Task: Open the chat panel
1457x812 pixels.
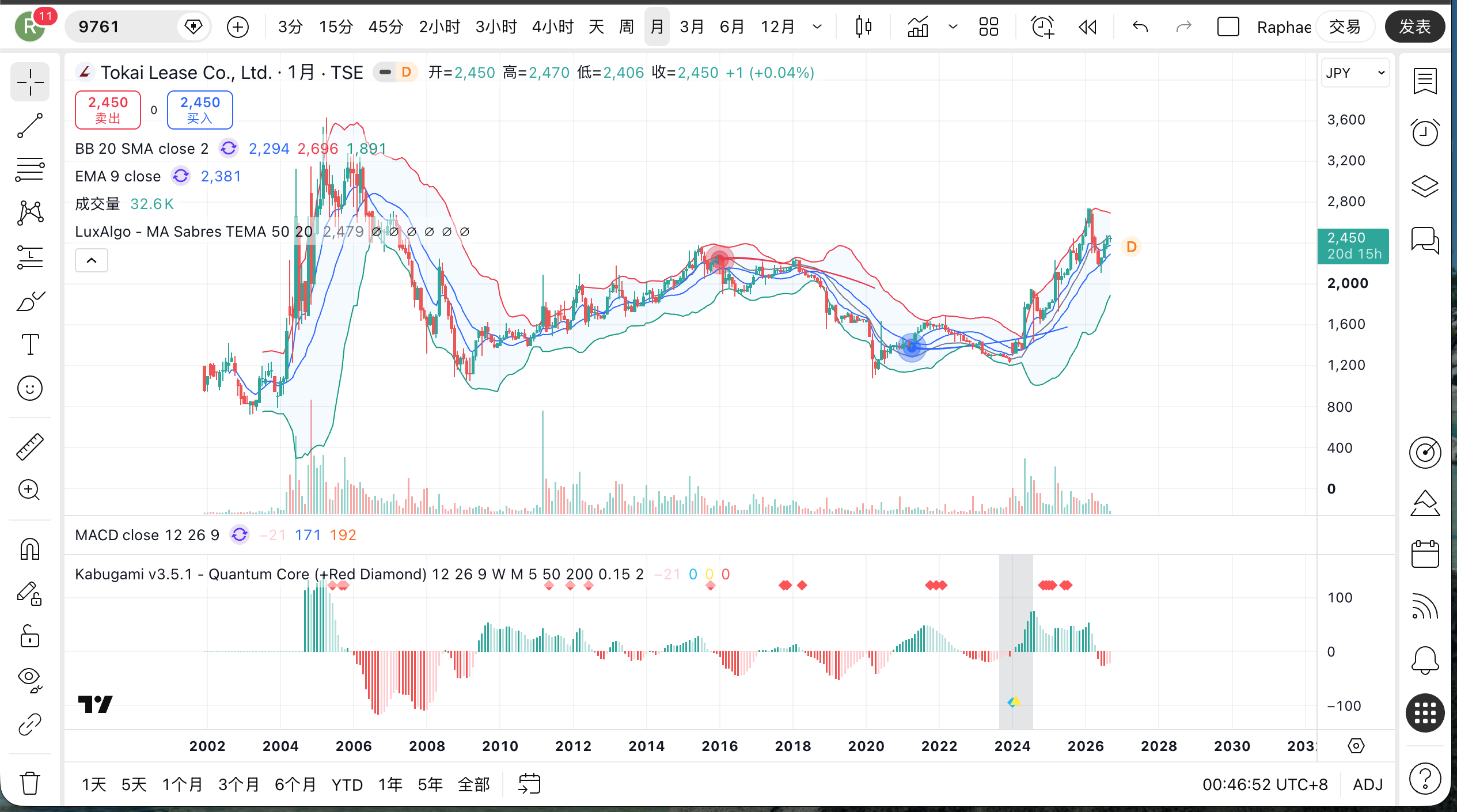Action: point(1425,240)
